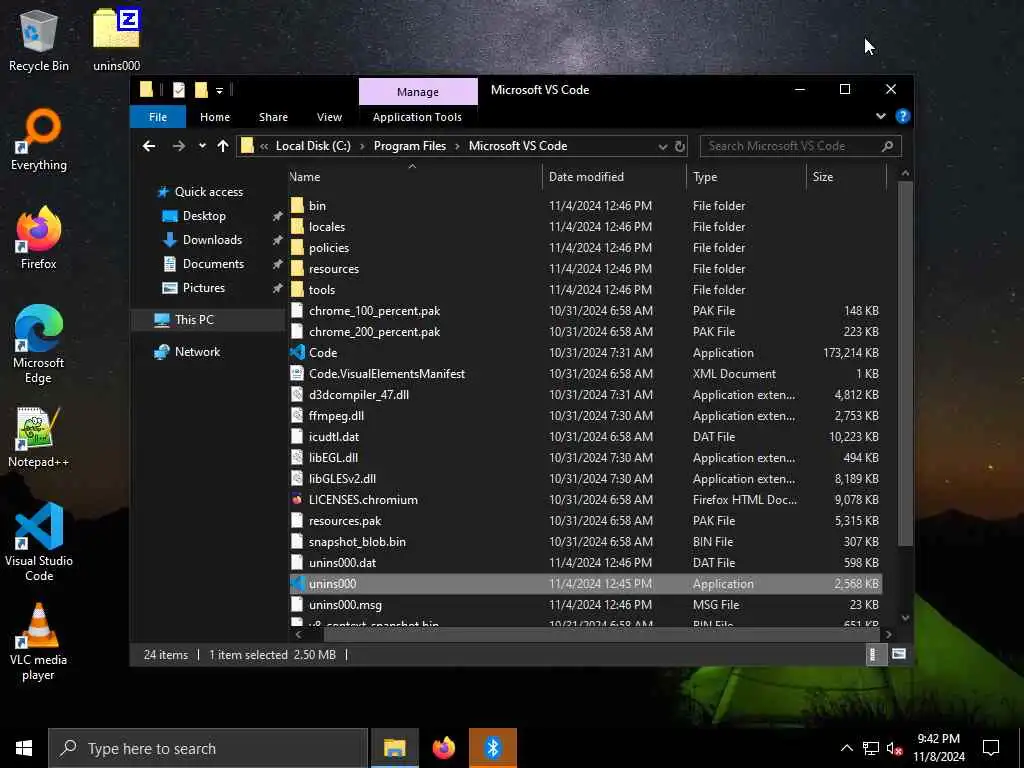The image size is (1024, 768).
Task: Go forward in folder history
Action: [x=178, y=146]
